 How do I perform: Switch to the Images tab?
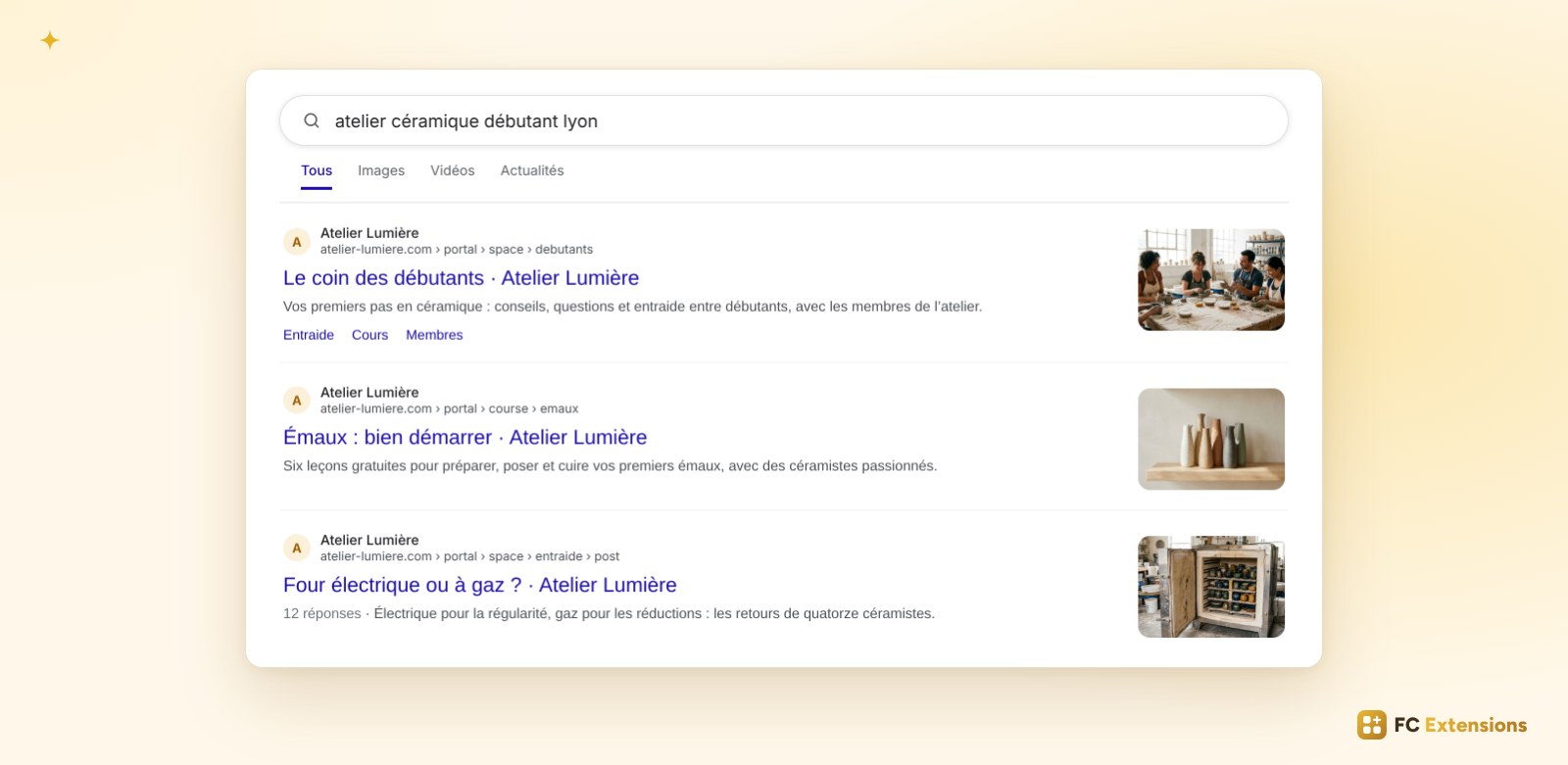(x=381, y=170)
